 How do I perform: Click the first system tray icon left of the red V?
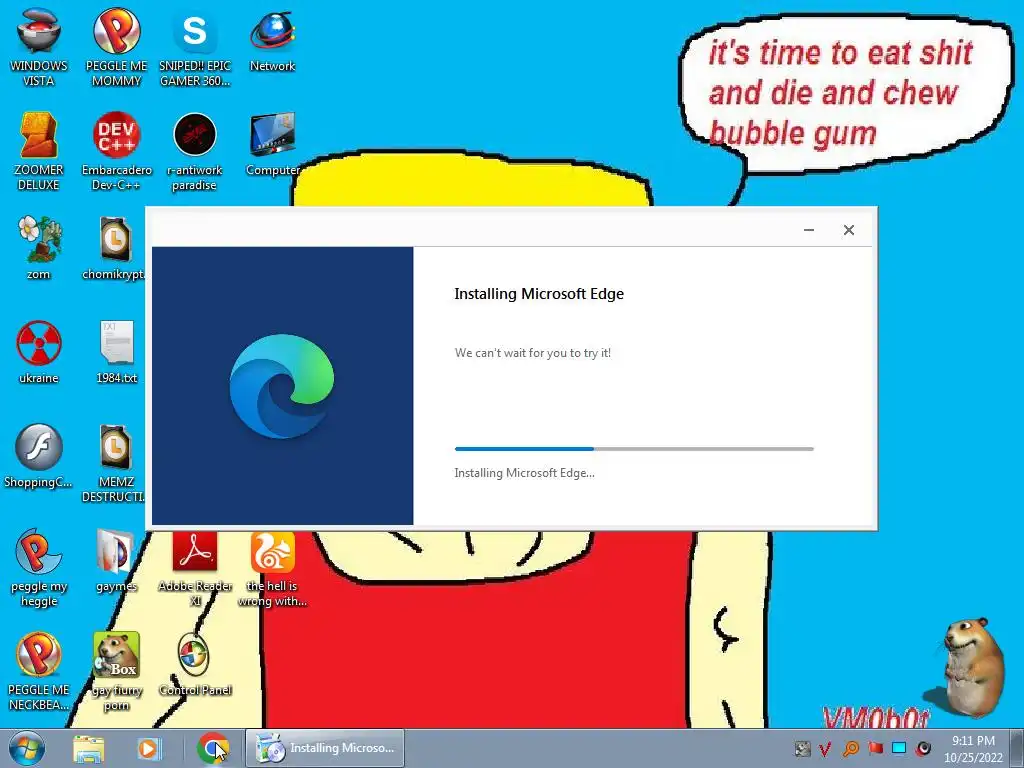pos(802,748)
